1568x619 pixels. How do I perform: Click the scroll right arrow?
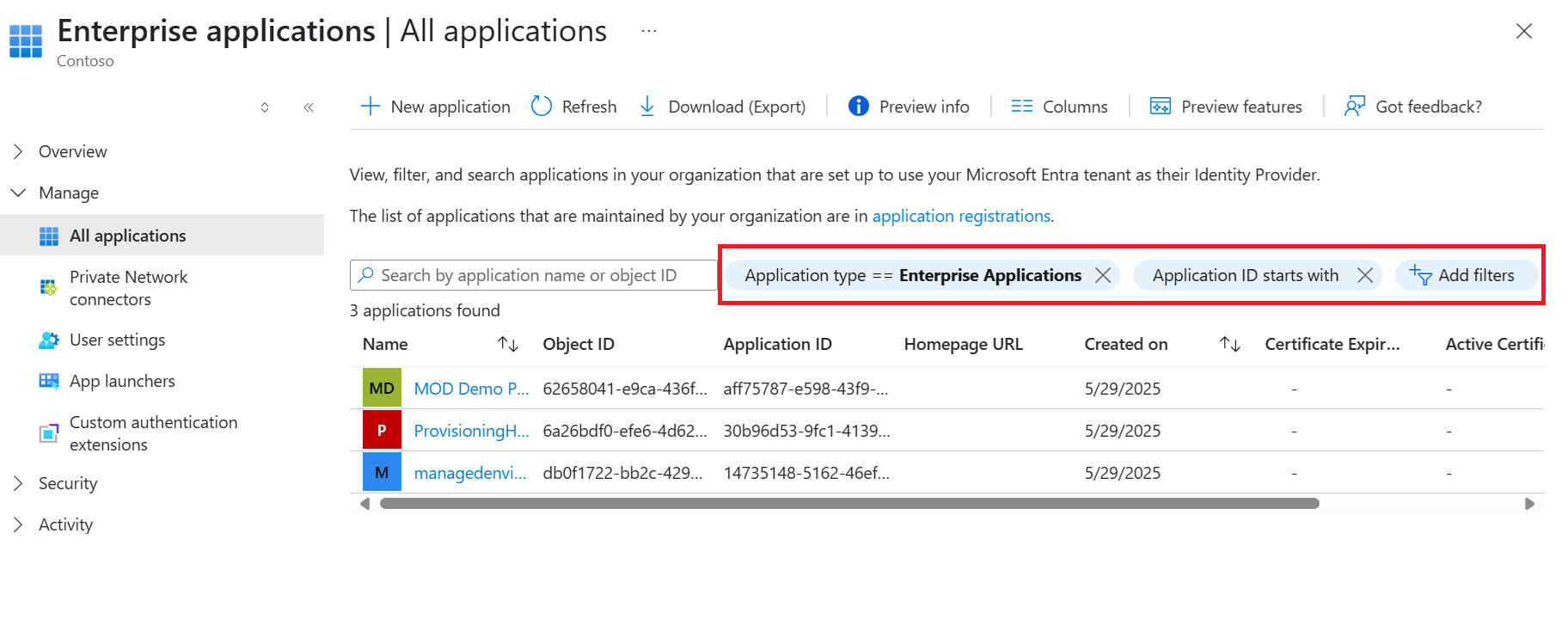1529,504
